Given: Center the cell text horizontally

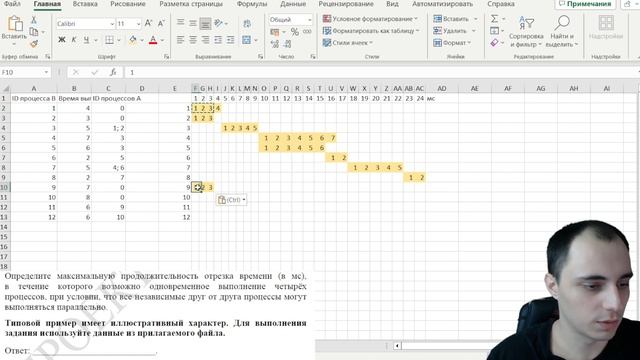Looking at the screenshot, I should click(193, 40).
